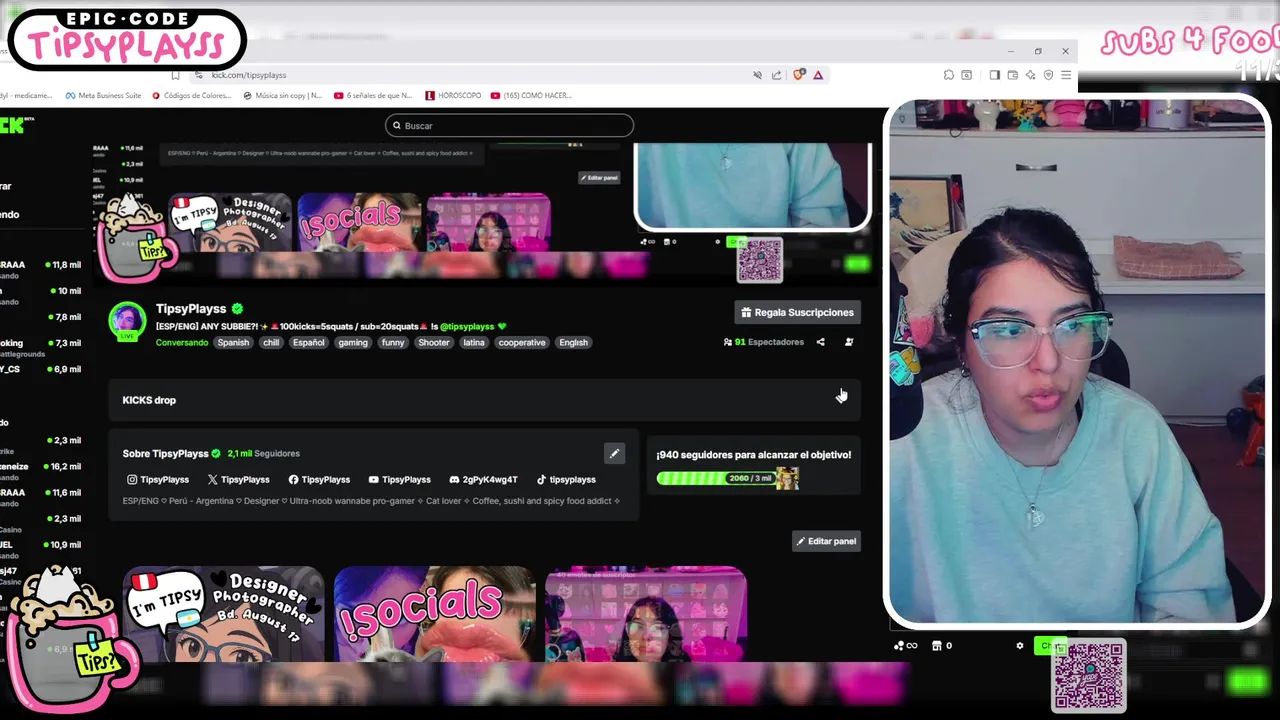Open Música sin copy bookmark
The width and height of the screenshot is (1280, 720).
point(283,96)
